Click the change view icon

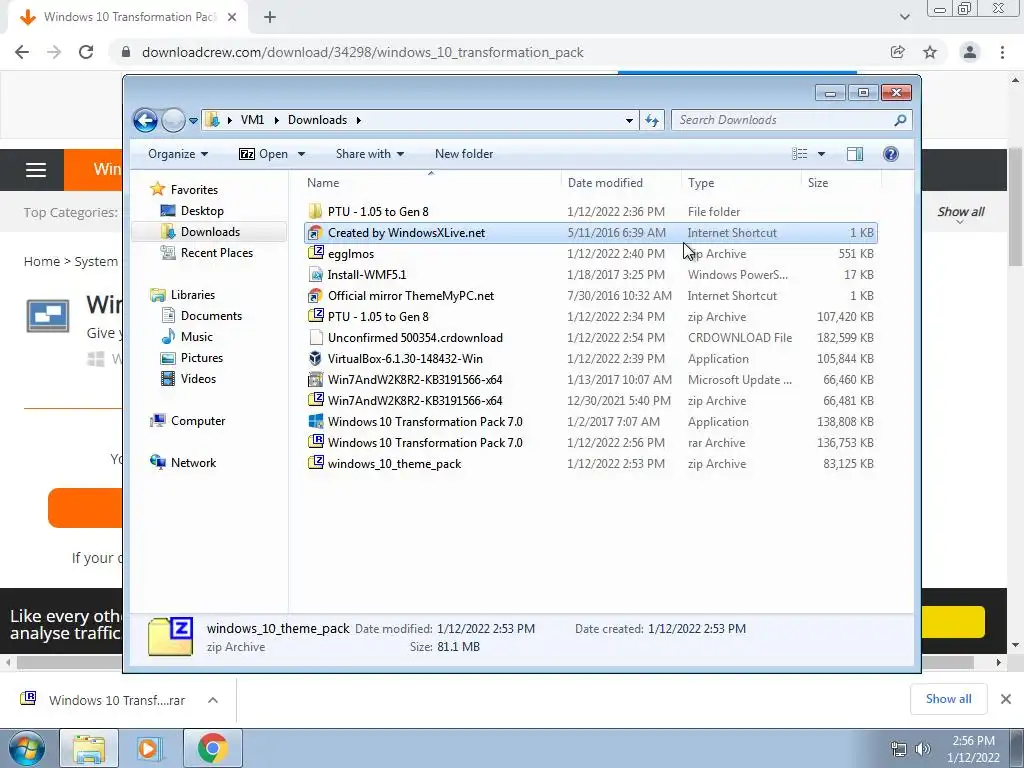coord(799,154)
